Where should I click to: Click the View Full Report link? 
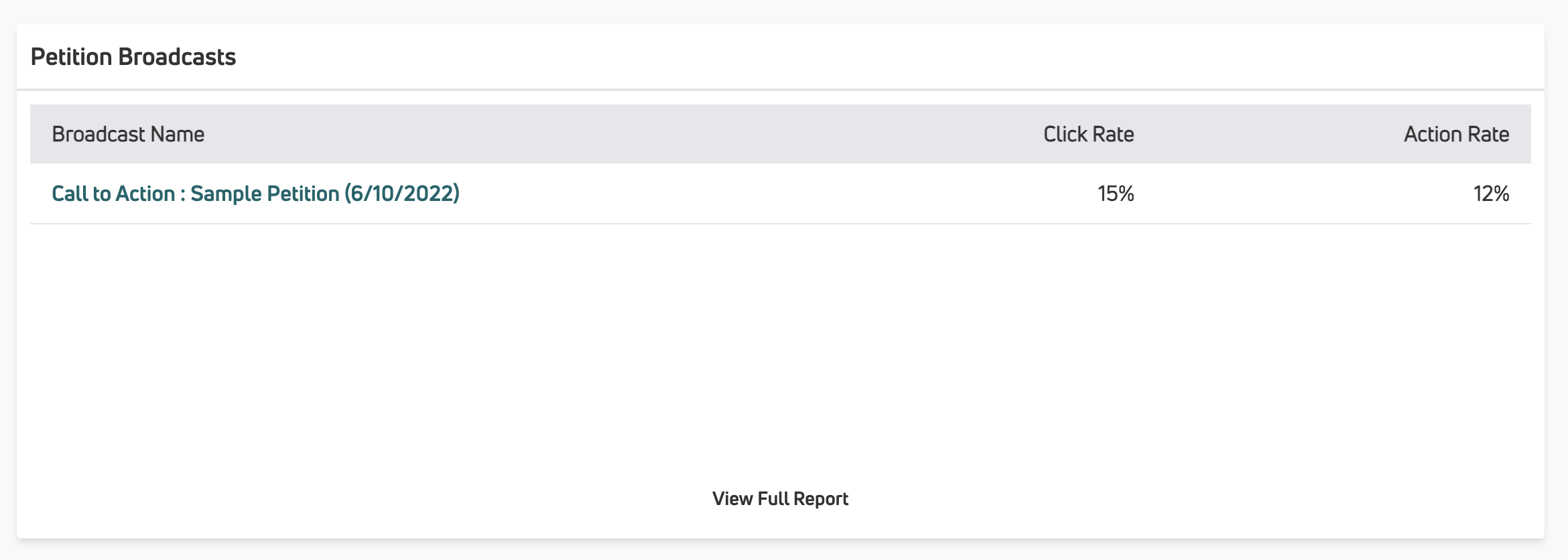point(780,499)
